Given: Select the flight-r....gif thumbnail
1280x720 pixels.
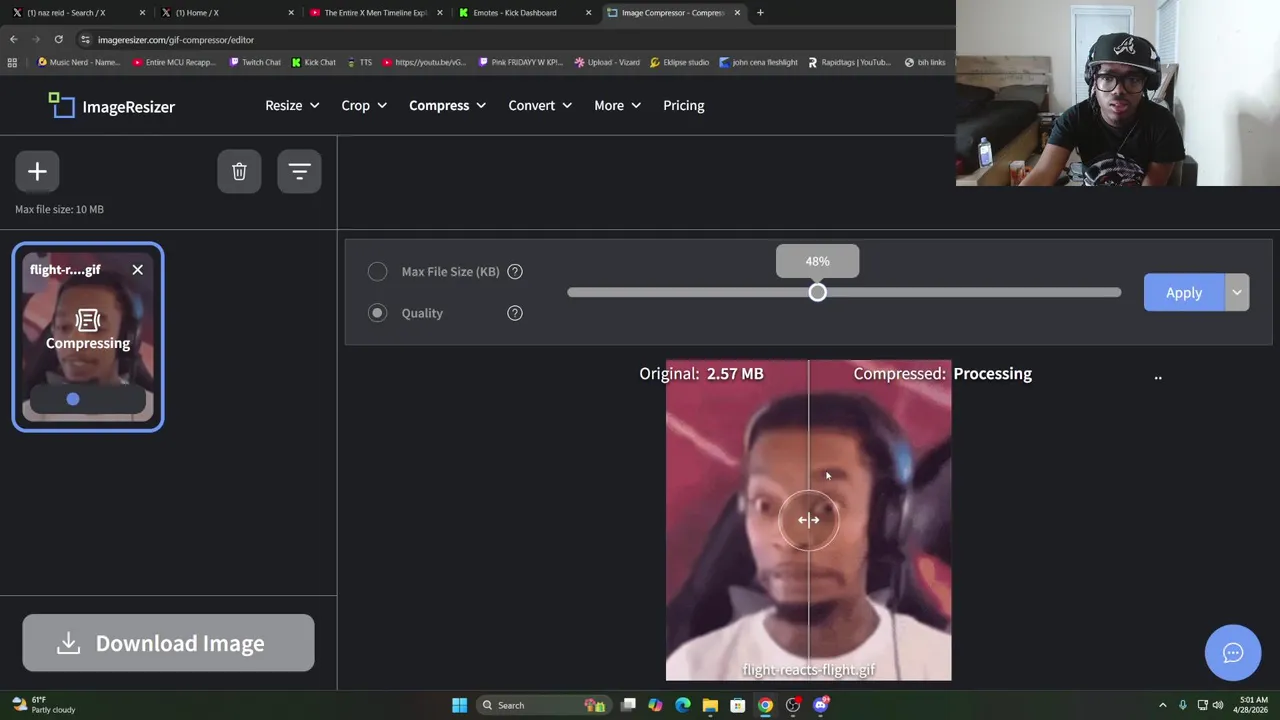Looking at the screenshot, I should [88, 337].
